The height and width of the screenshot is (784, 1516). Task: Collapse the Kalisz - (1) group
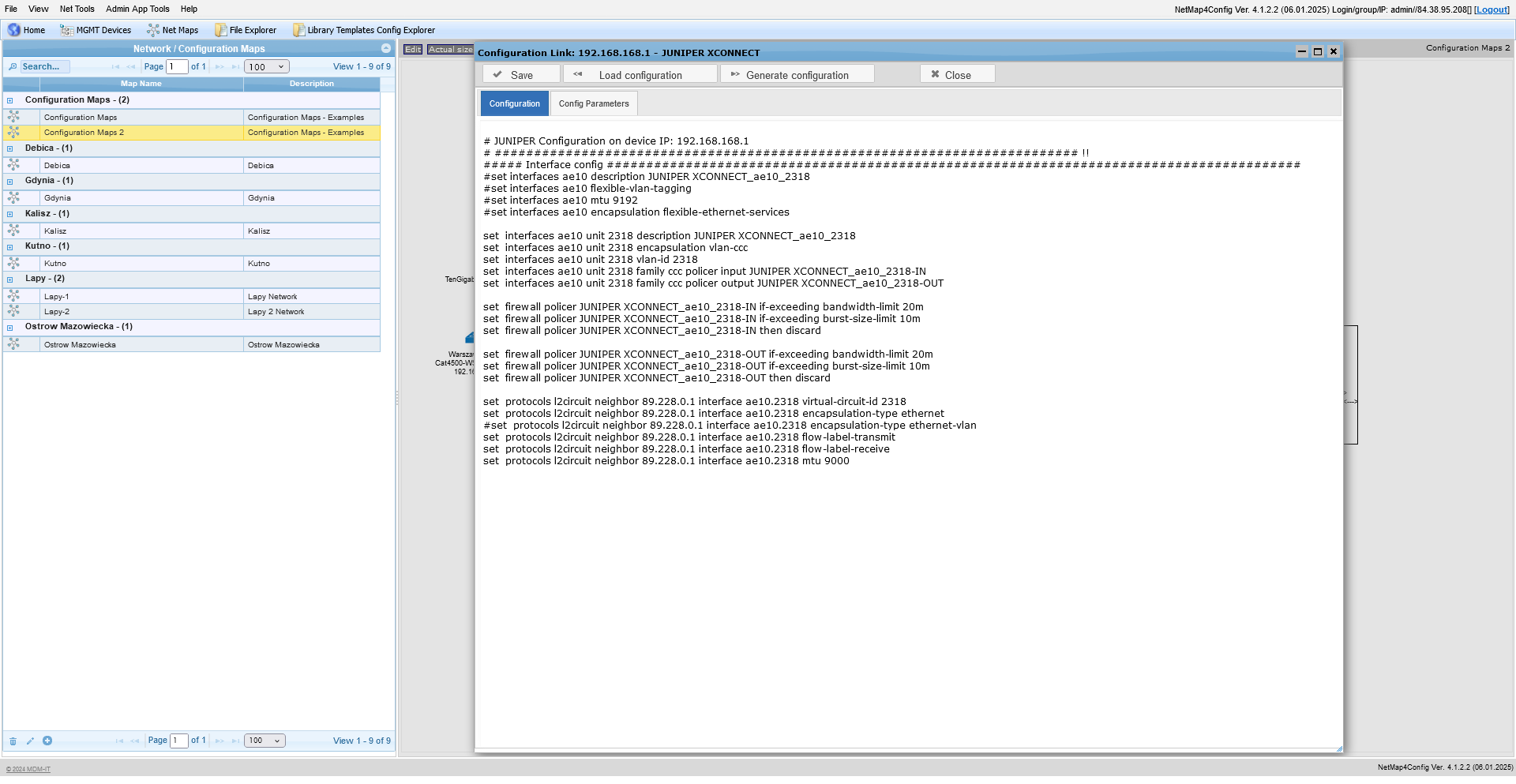coord(10,214)
